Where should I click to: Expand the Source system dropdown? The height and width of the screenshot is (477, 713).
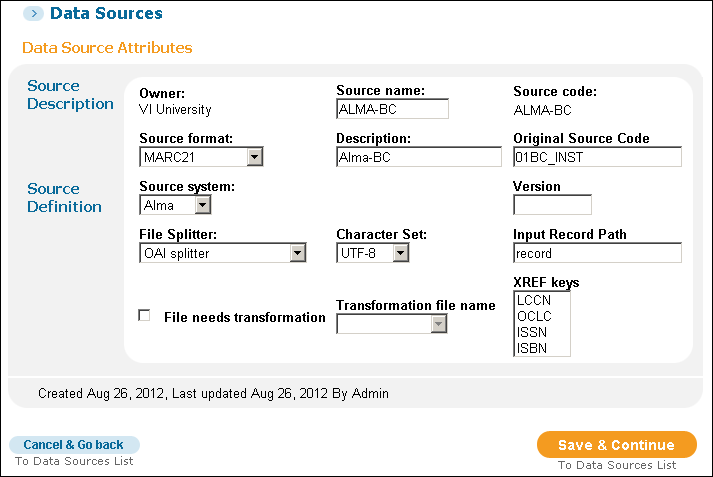(202, 205)
